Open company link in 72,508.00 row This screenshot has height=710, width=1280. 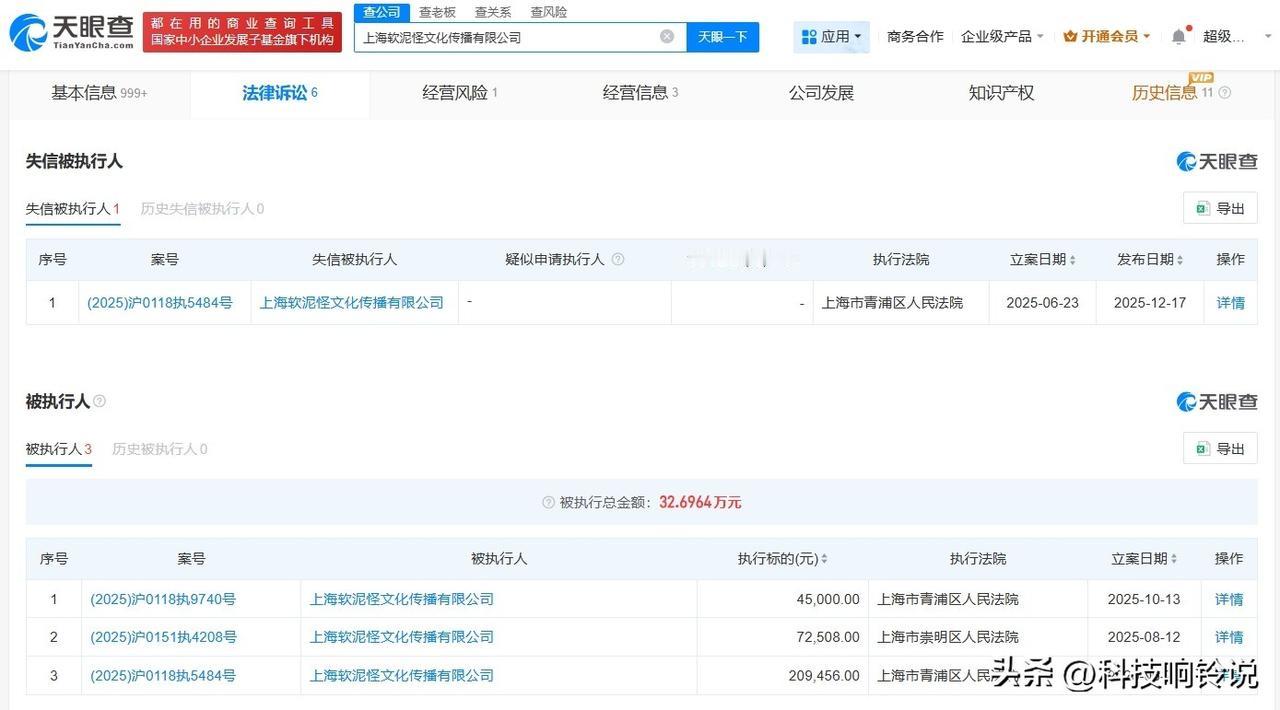[x=402, y=637]
